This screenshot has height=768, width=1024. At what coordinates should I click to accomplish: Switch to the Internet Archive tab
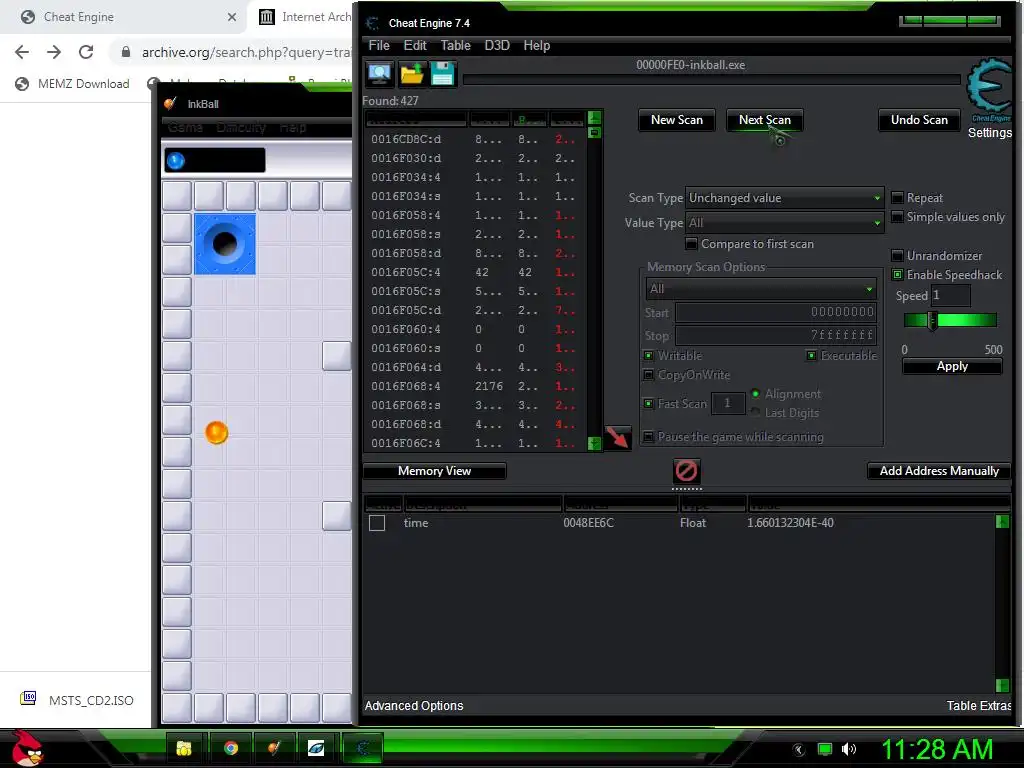[304, 17]
